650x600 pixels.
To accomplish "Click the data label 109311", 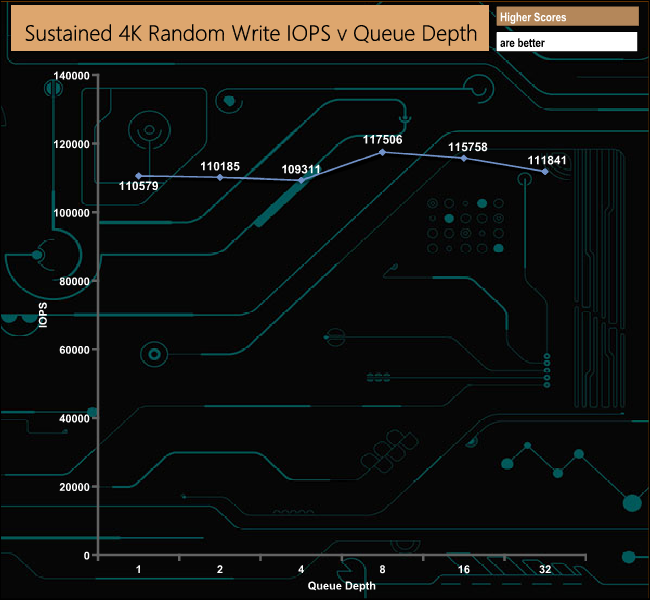I will [x=301, y=170].
